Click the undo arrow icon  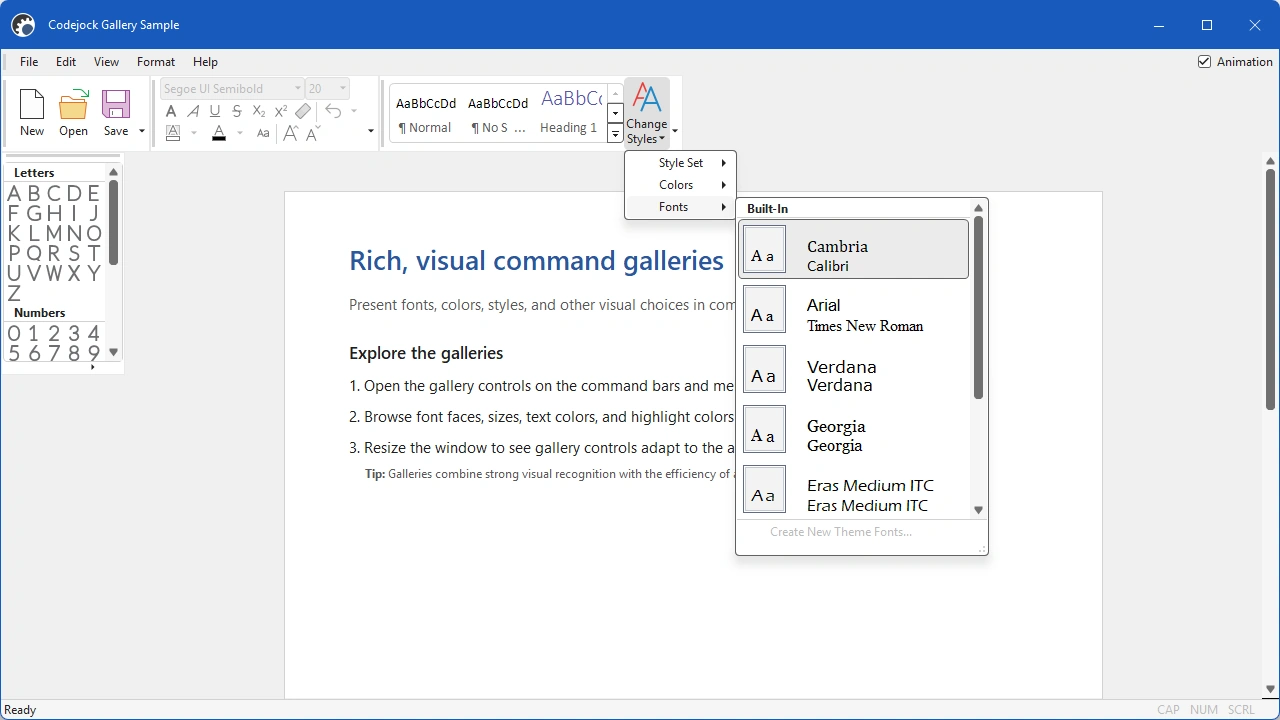pyautogui.click(x=333, y=111)
